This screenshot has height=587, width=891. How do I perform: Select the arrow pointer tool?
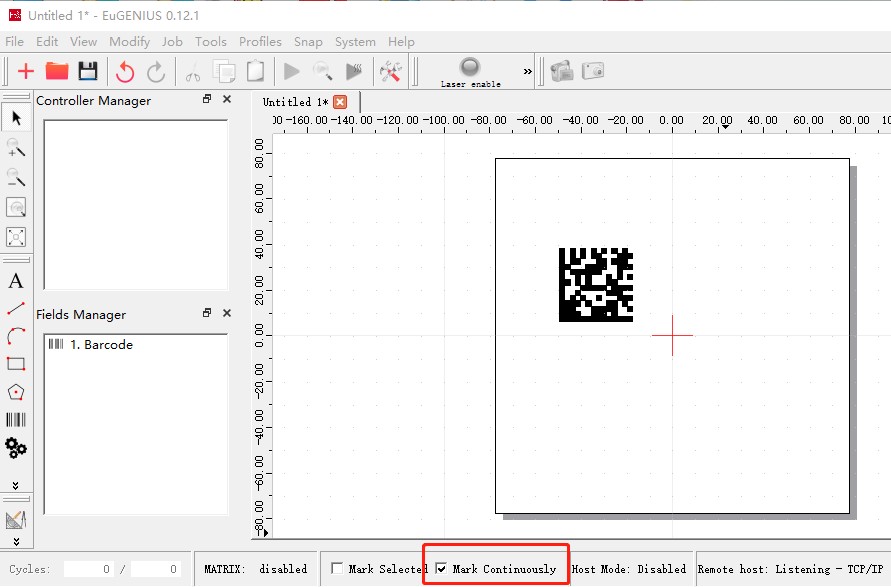point(16,118)
